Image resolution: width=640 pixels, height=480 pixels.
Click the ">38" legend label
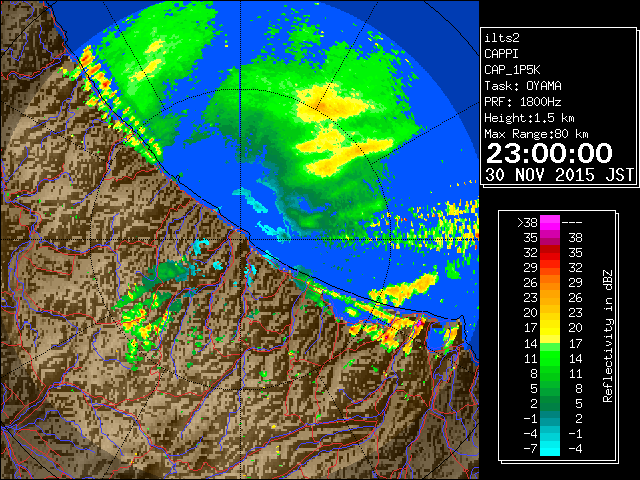coord(527,222)
